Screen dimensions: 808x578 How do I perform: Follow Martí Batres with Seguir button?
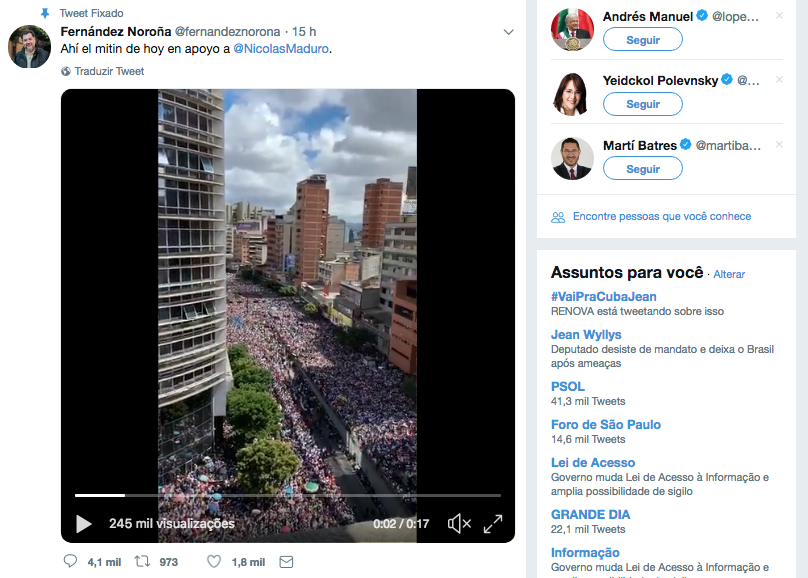[x=643, y=168]
